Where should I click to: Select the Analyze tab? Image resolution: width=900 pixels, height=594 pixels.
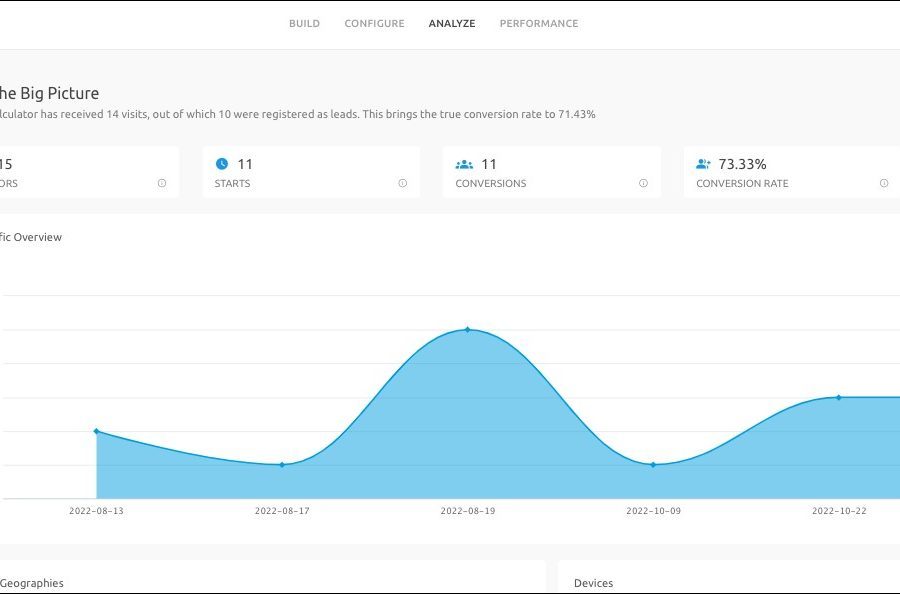click(x=452, y=24)
